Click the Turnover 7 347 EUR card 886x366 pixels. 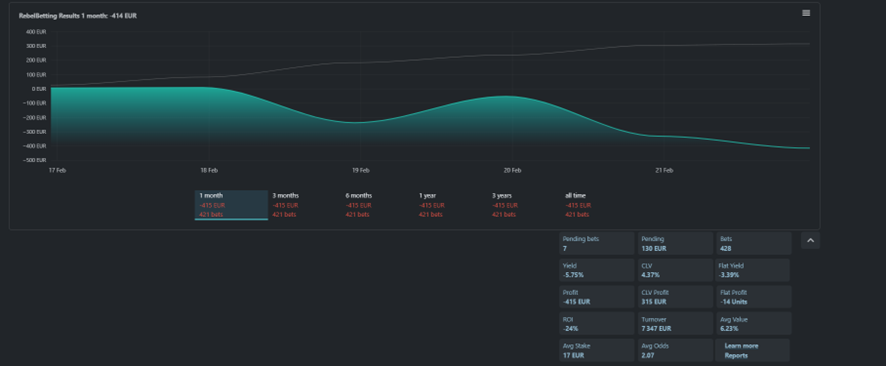click(675, 324)
